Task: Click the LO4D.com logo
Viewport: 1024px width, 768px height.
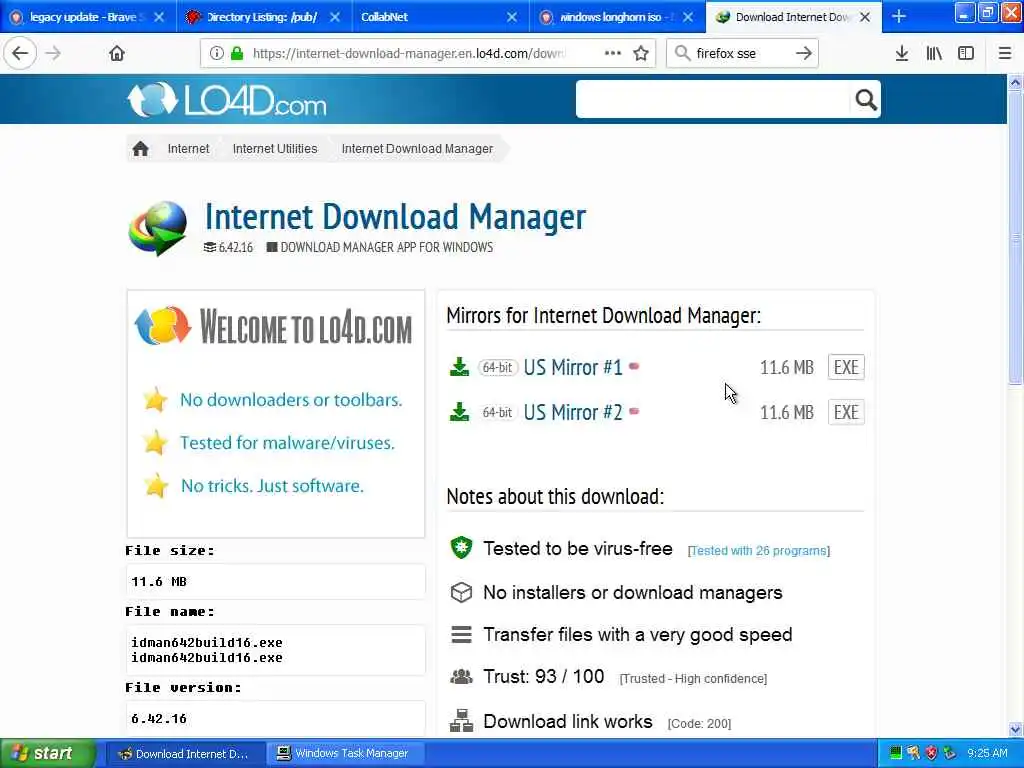Action: click(226, 100)
